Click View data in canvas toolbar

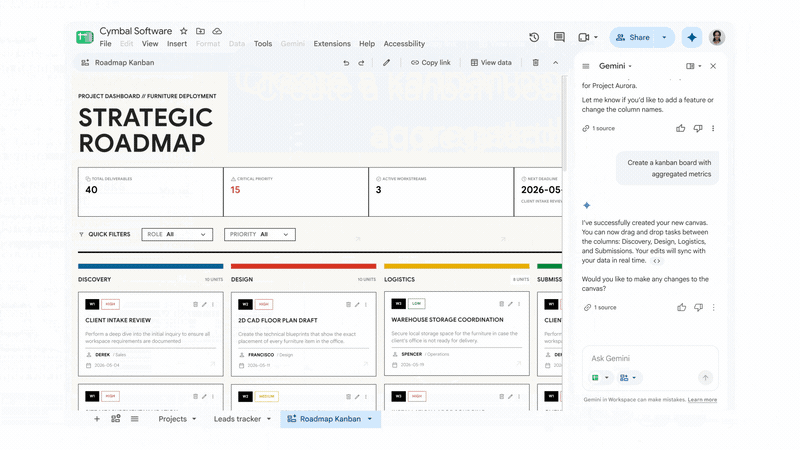pyautogui.click(x=491, y=63)
